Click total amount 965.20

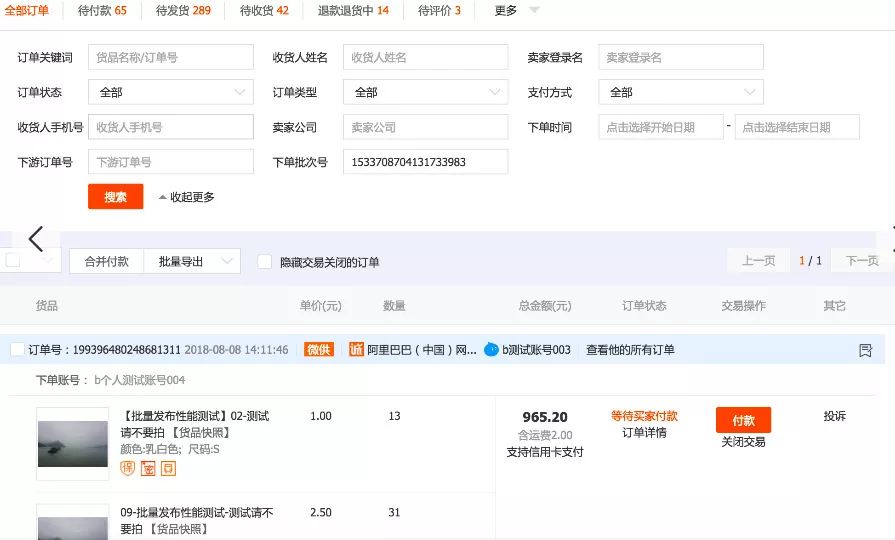pyautogui.click(x=545, y=417)
